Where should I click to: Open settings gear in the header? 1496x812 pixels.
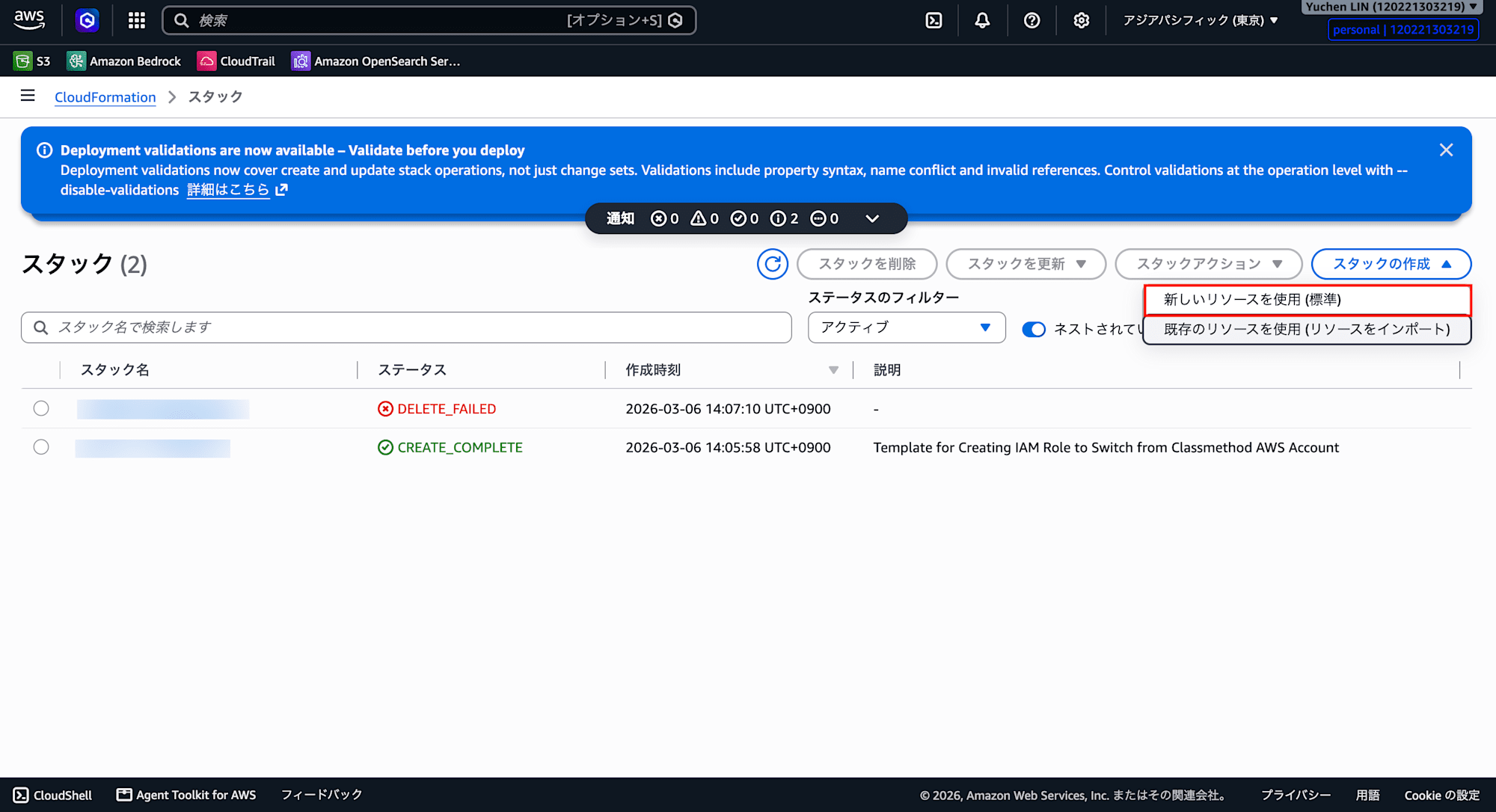[x=1081, y=20]
